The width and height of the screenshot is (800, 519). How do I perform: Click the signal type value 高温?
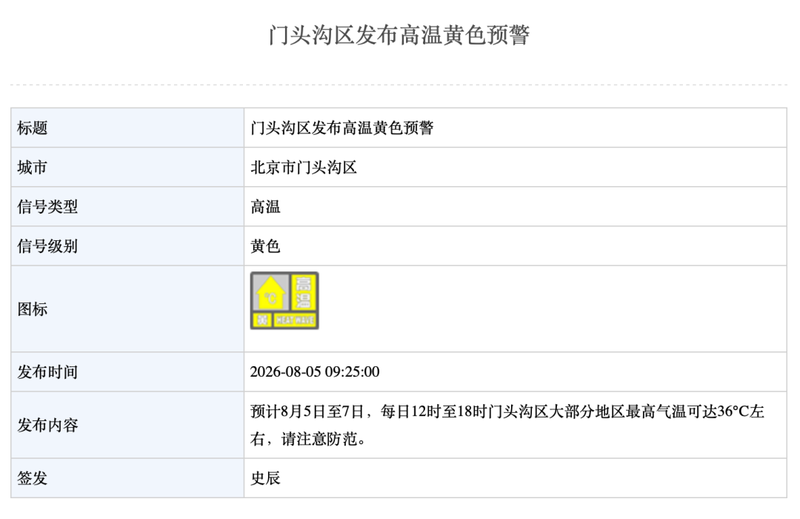click(265, 206)
